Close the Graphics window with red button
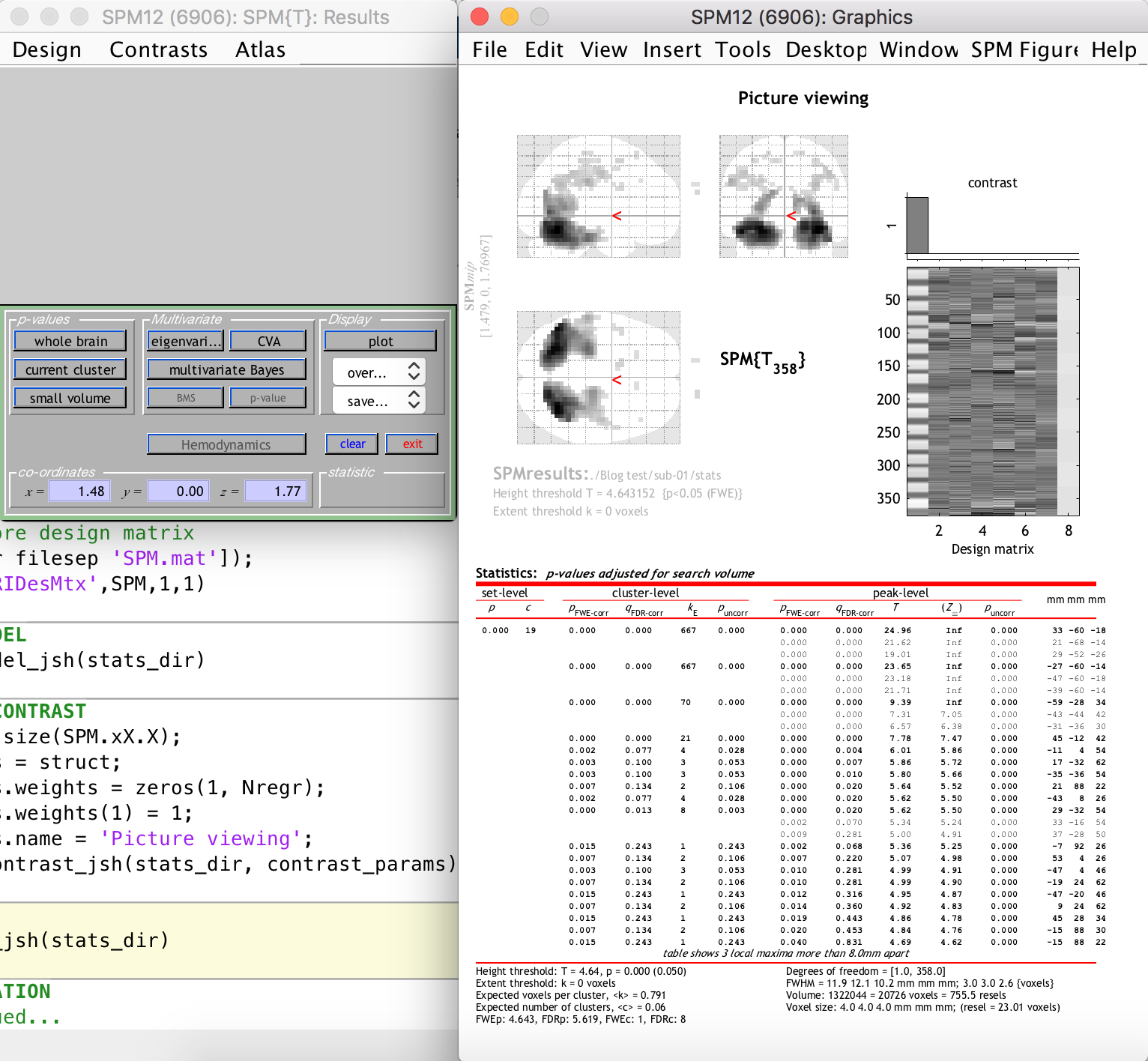The height and width of the screenshot is (1061, 1148). [480, 16]
